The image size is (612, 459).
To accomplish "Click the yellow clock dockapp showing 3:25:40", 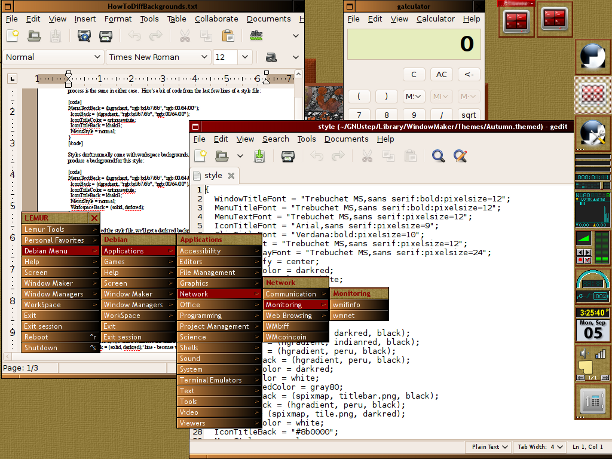I will tap(592, 313).
